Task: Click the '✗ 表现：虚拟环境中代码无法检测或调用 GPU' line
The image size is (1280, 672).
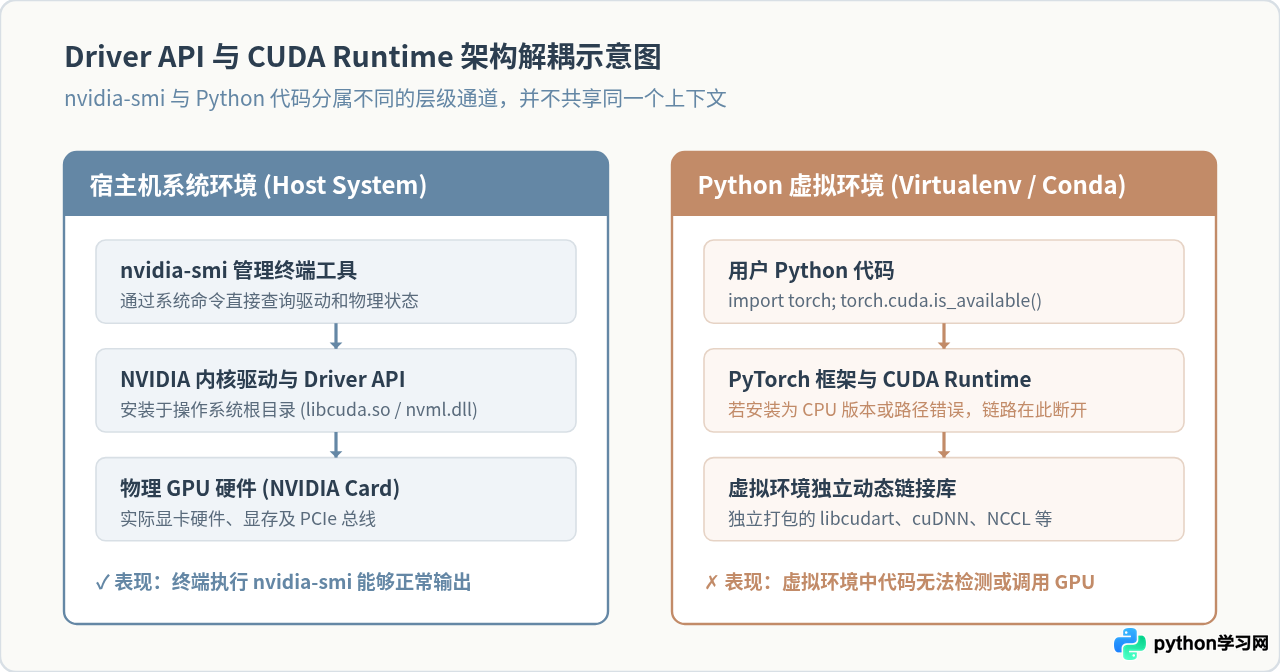Action: [x=900, y=582]
